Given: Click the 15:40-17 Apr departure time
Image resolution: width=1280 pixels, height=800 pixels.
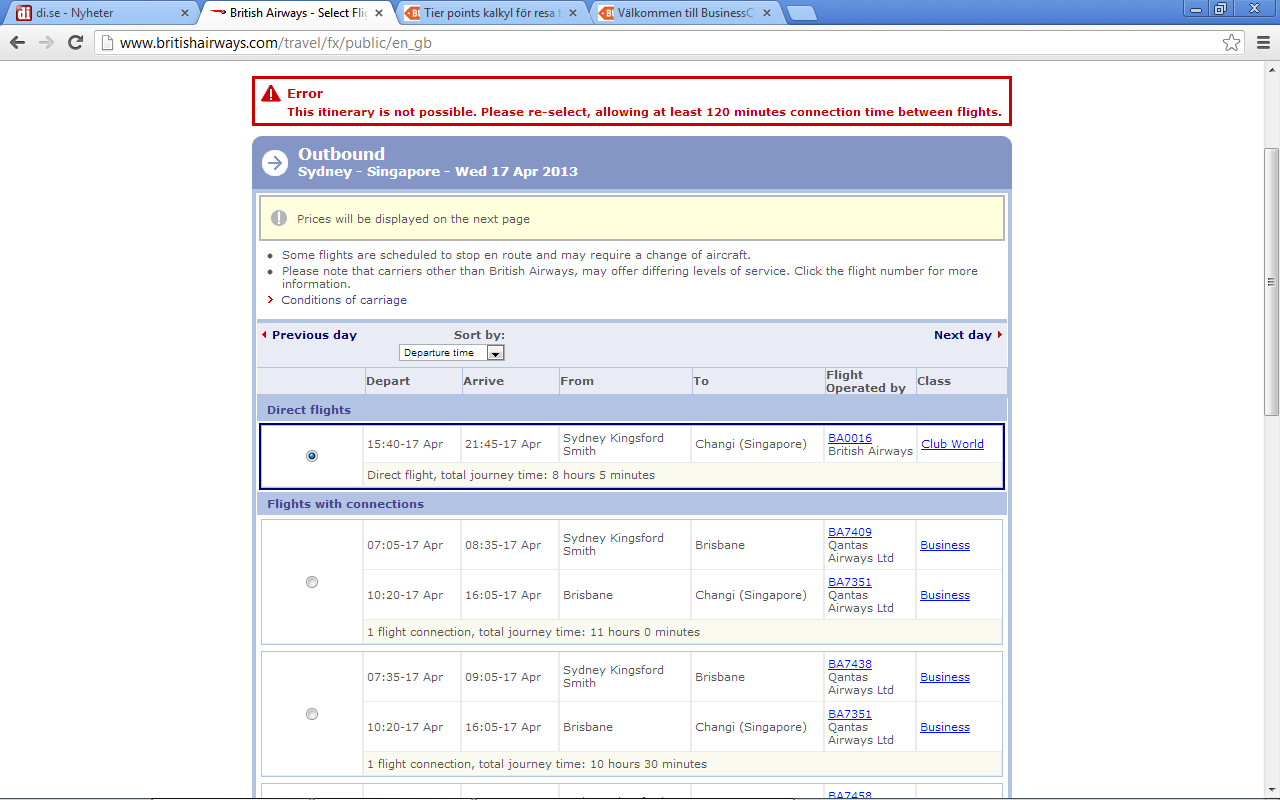Looking at the screenshot, I should point(405,444).
